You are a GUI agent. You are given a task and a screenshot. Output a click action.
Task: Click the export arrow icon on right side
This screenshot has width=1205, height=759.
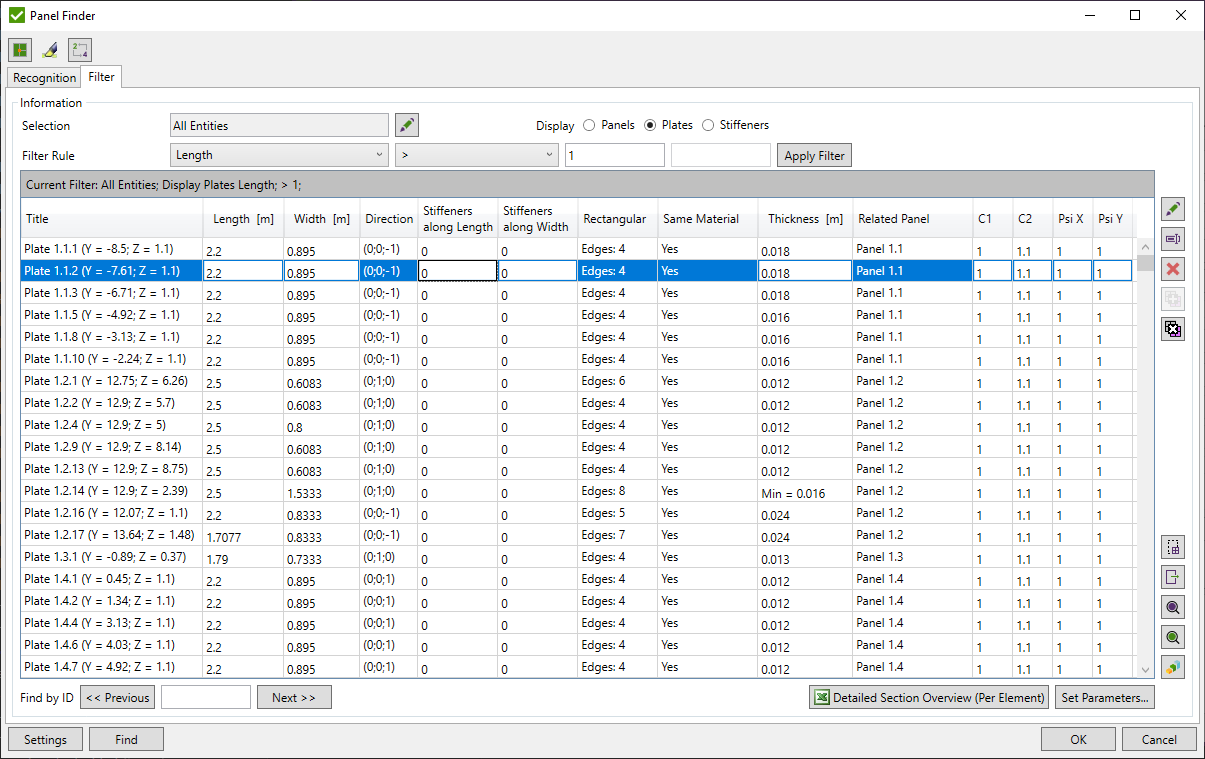click(1173, 577)
